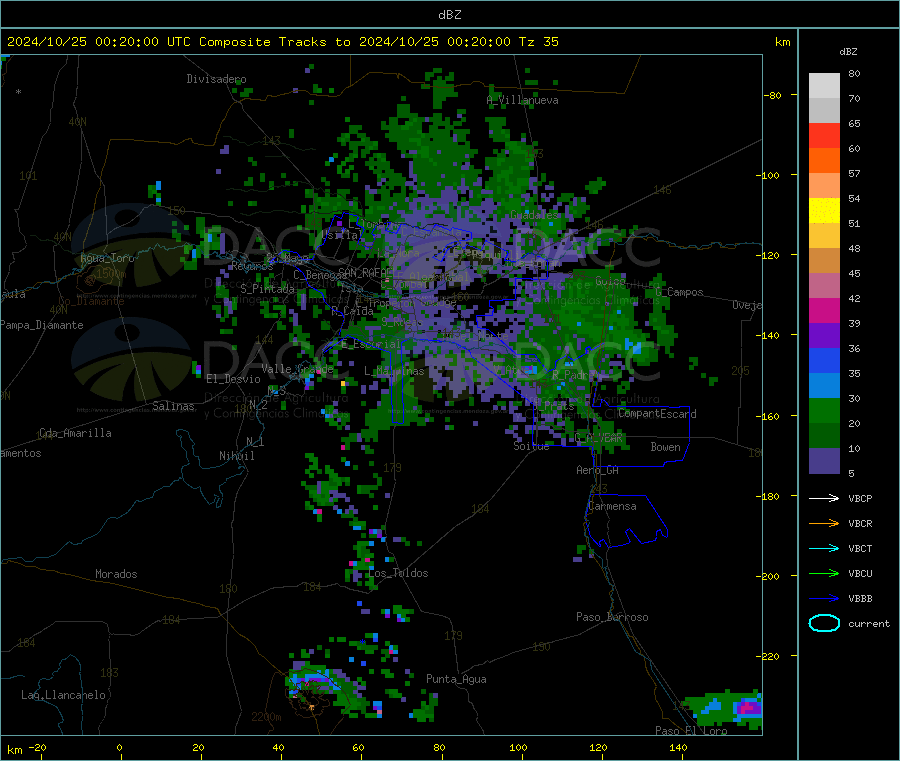The image size is (900, 761).
Task: Select the light grey 70-80 dBZ swatch
Action: click(824, 86)
